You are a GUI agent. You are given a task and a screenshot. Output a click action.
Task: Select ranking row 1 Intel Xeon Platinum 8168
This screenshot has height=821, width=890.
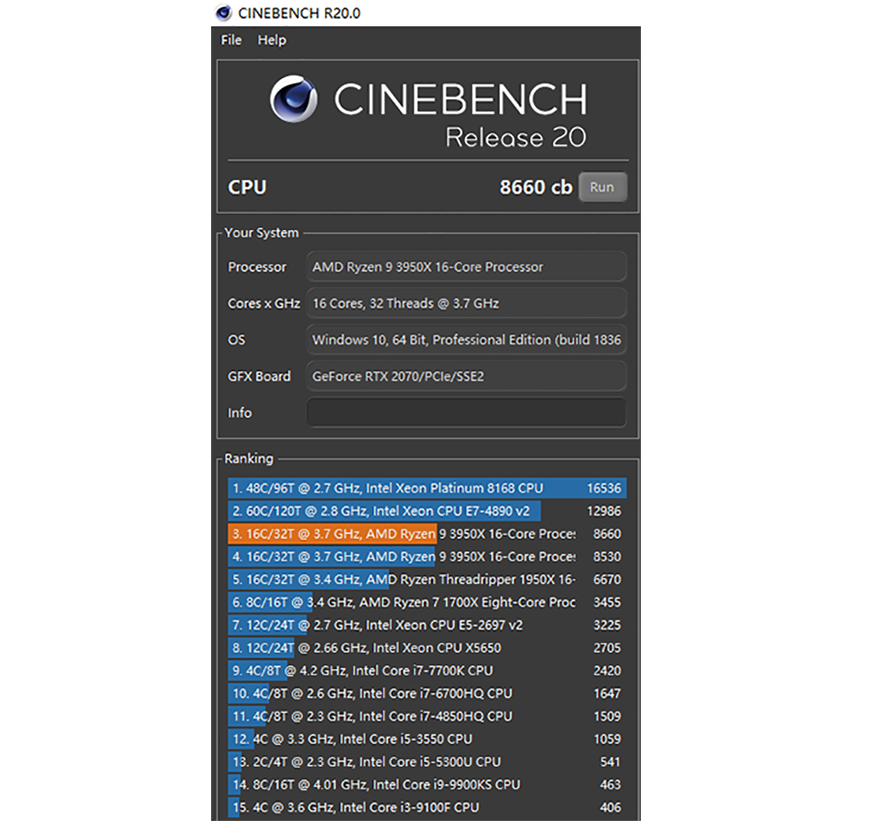coord(427,488)
